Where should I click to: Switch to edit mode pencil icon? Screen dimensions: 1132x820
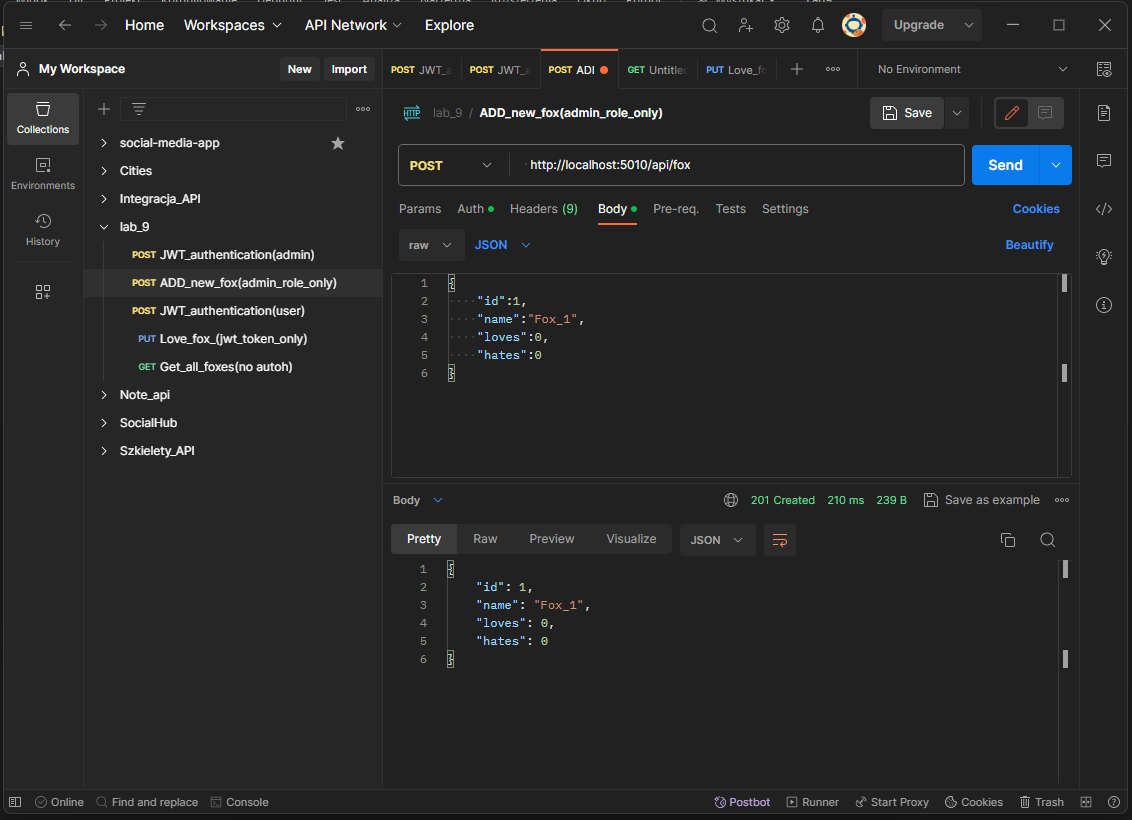1012,113
